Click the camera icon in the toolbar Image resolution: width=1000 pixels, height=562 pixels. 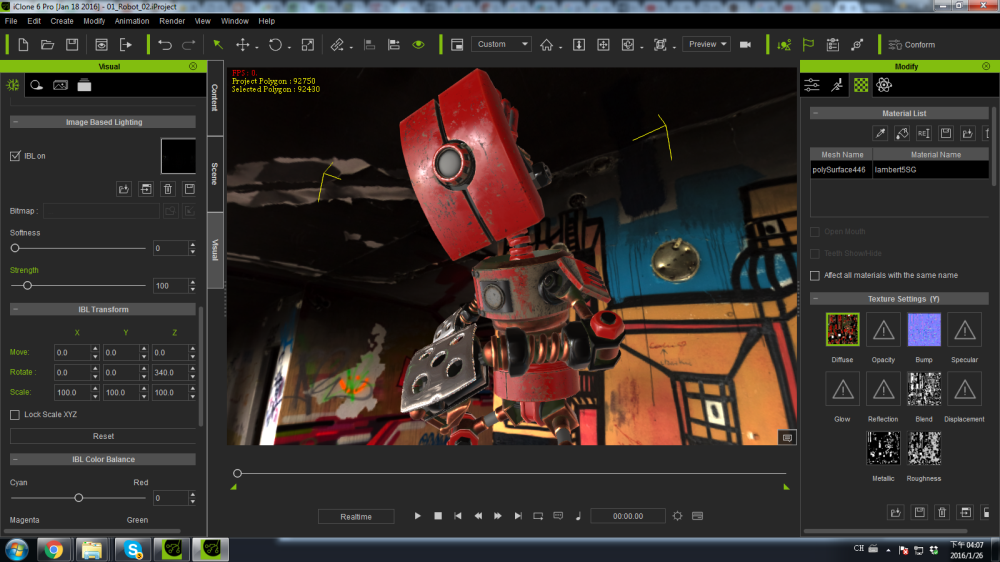[745, 44]
